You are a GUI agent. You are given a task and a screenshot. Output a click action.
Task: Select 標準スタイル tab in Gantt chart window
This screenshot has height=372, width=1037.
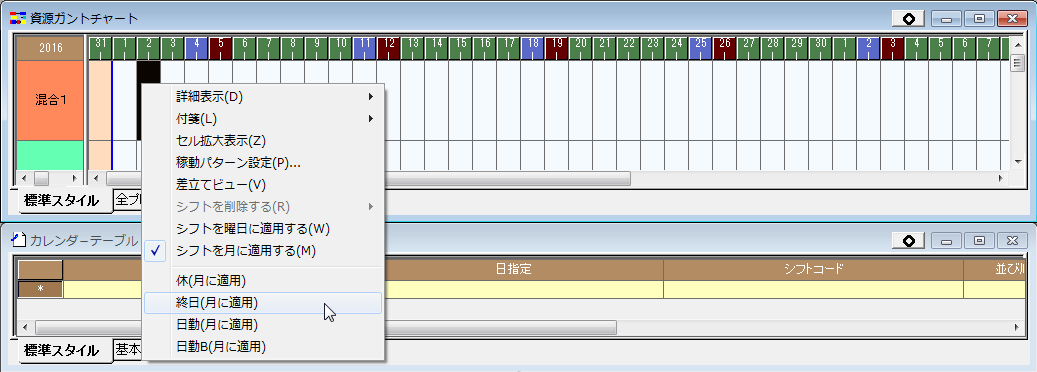click(61, 201)
